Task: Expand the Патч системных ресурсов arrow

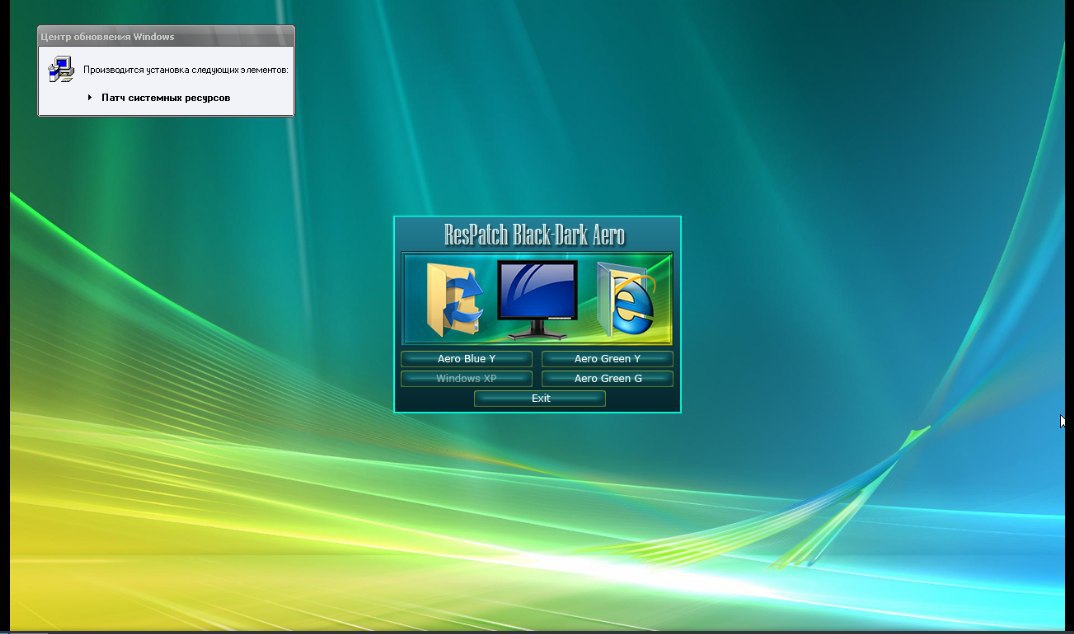Action: tap(90, 97)
